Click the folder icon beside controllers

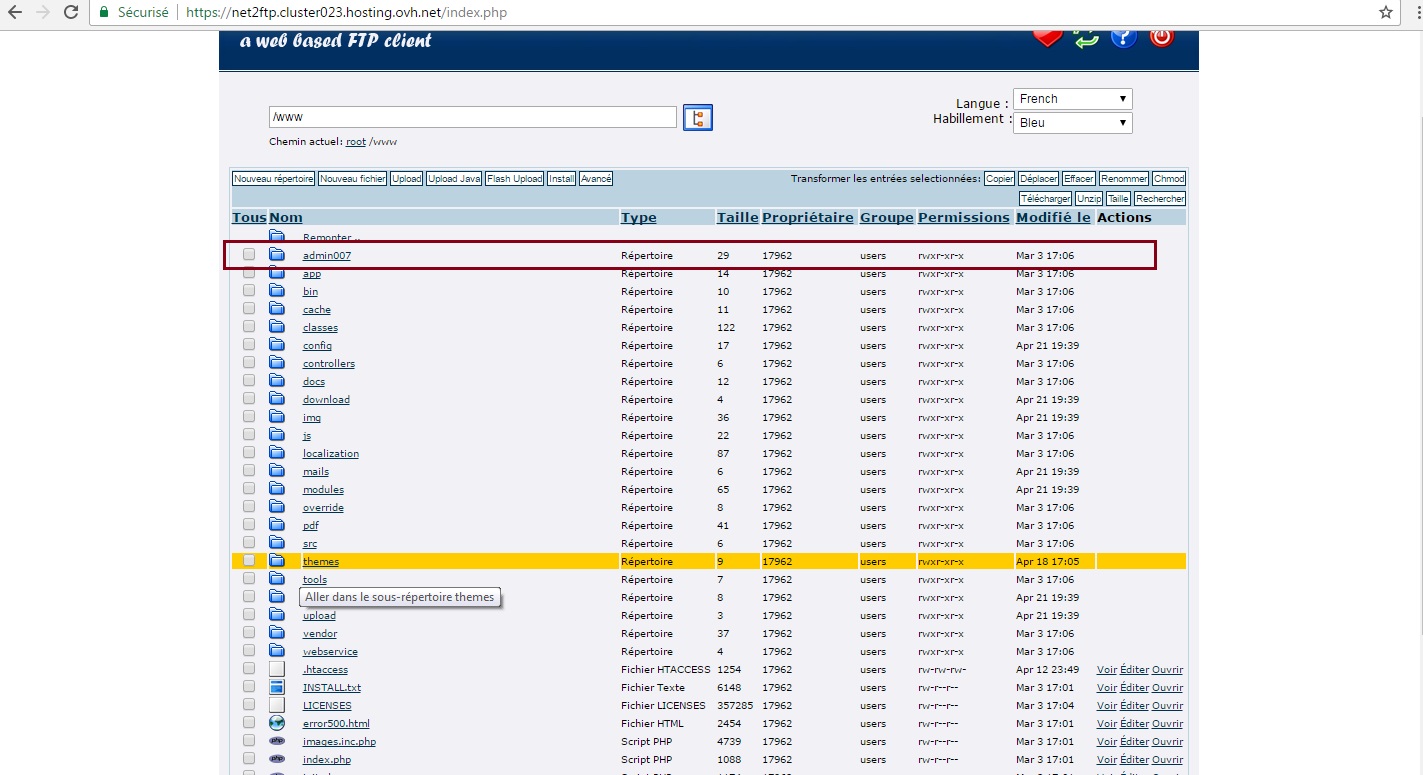point(277,363)
